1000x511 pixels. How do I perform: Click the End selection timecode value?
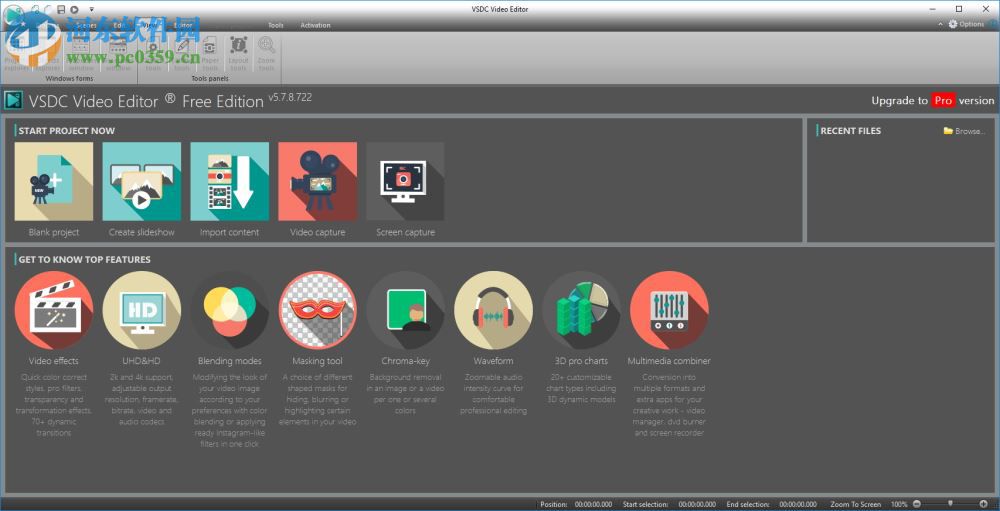[x=798, y=504]
